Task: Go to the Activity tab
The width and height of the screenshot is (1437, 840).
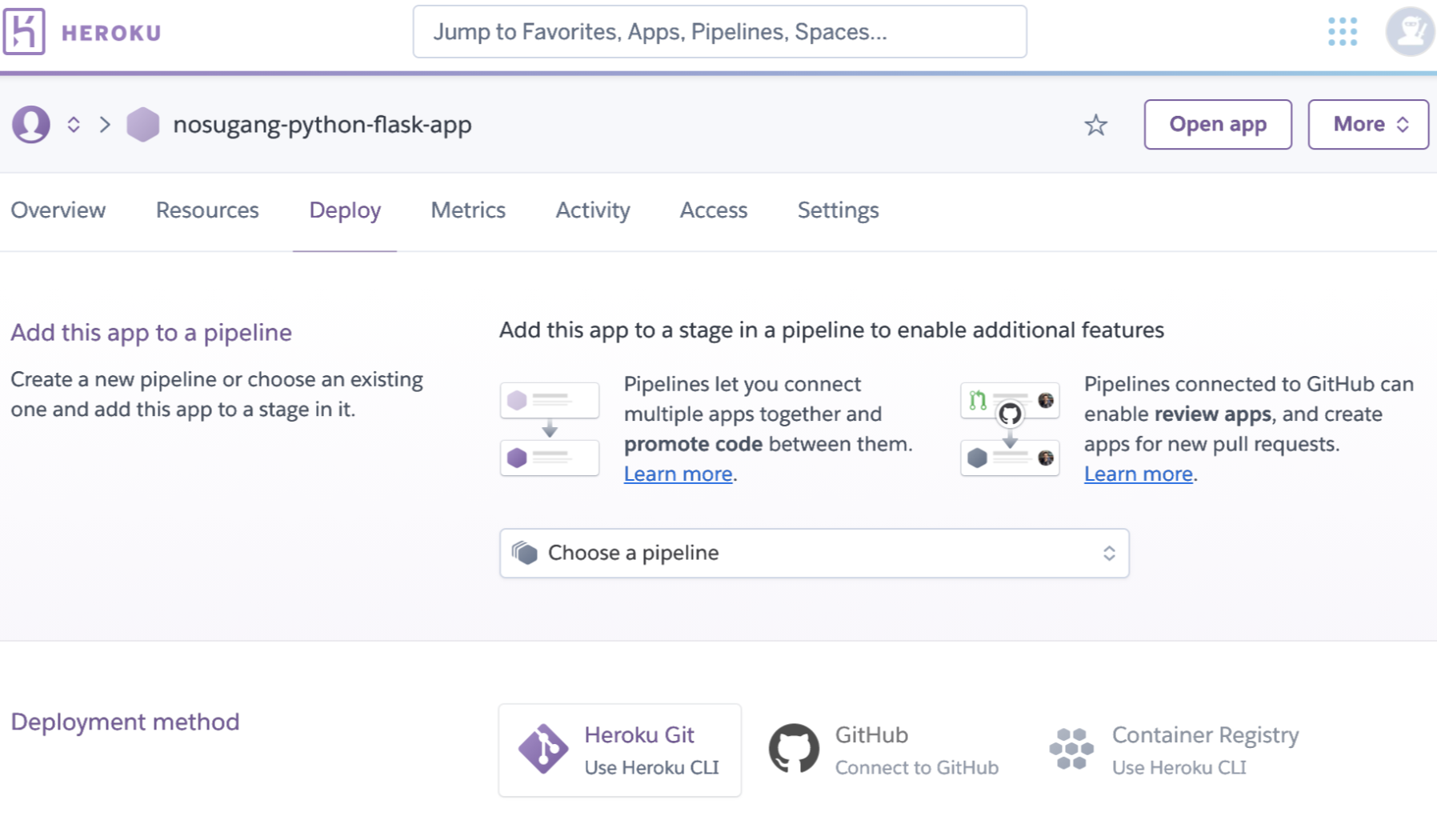Action: click(x=593, y=210)
